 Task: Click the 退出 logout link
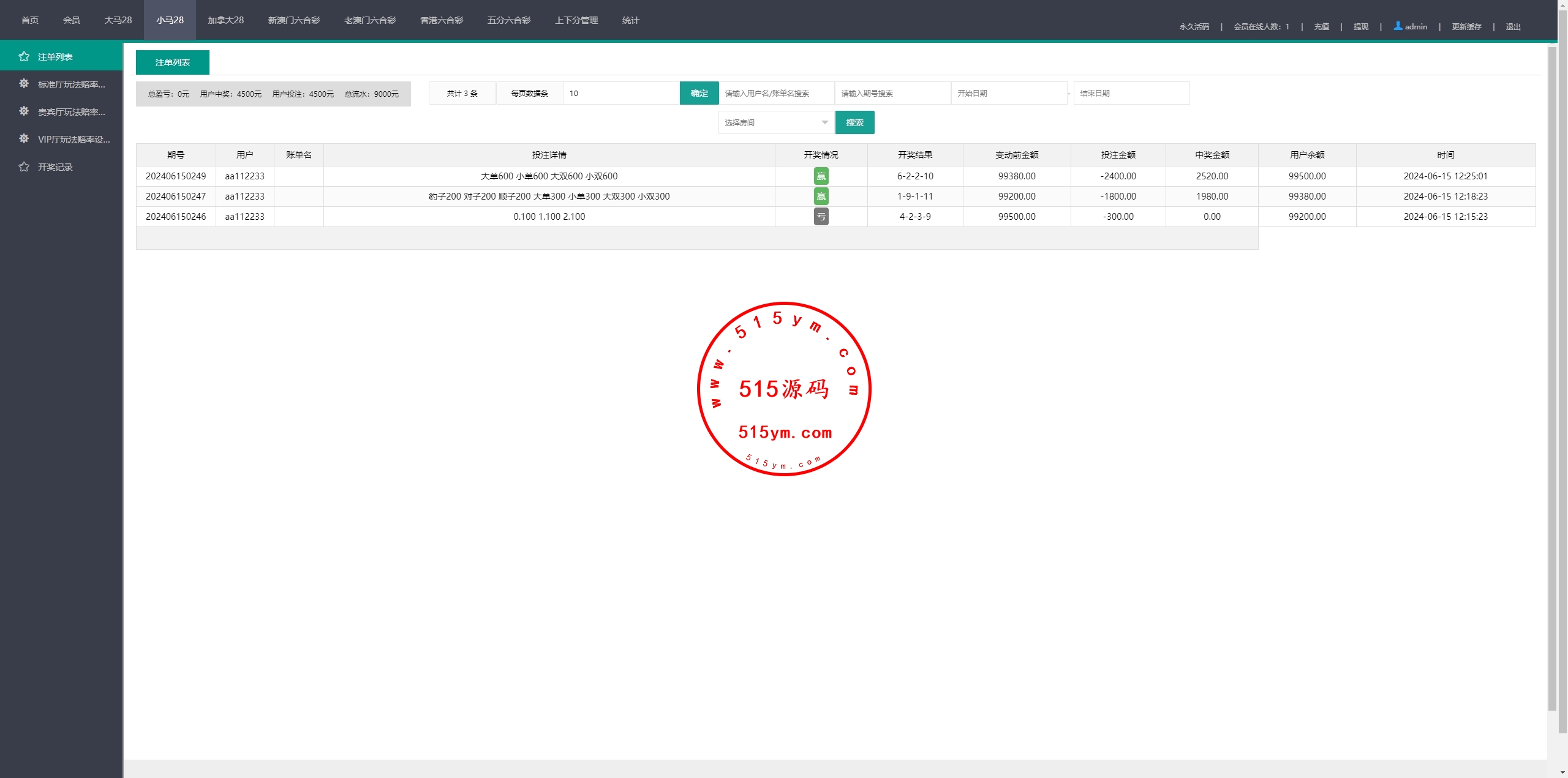tap(1513, 27)
